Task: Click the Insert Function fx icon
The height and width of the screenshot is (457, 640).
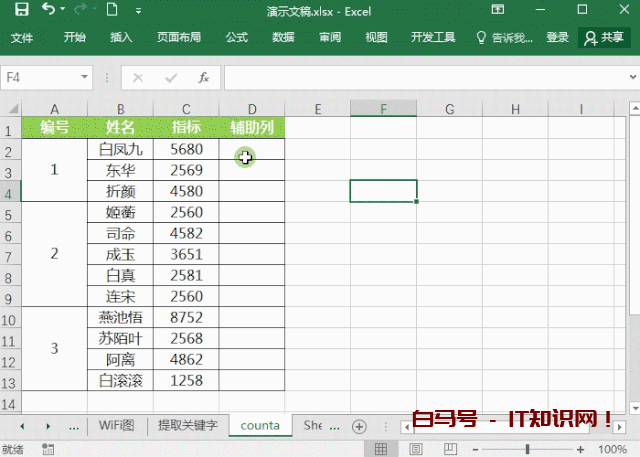Action: [x=203, y=77]
